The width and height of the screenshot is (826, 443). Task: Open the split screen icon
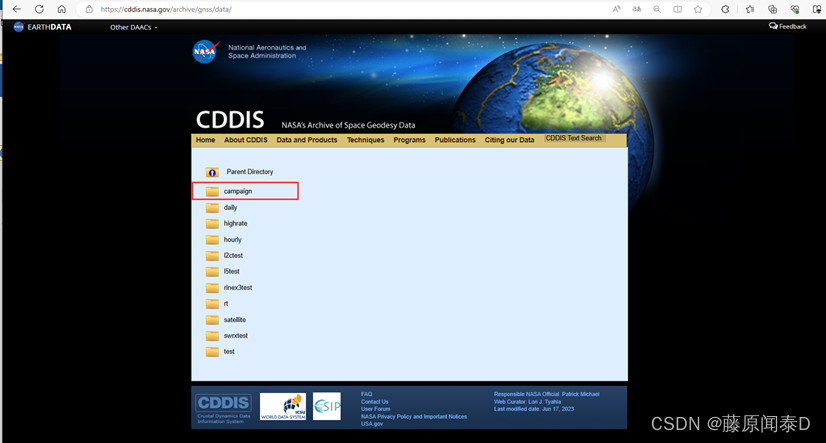[677, 9]
